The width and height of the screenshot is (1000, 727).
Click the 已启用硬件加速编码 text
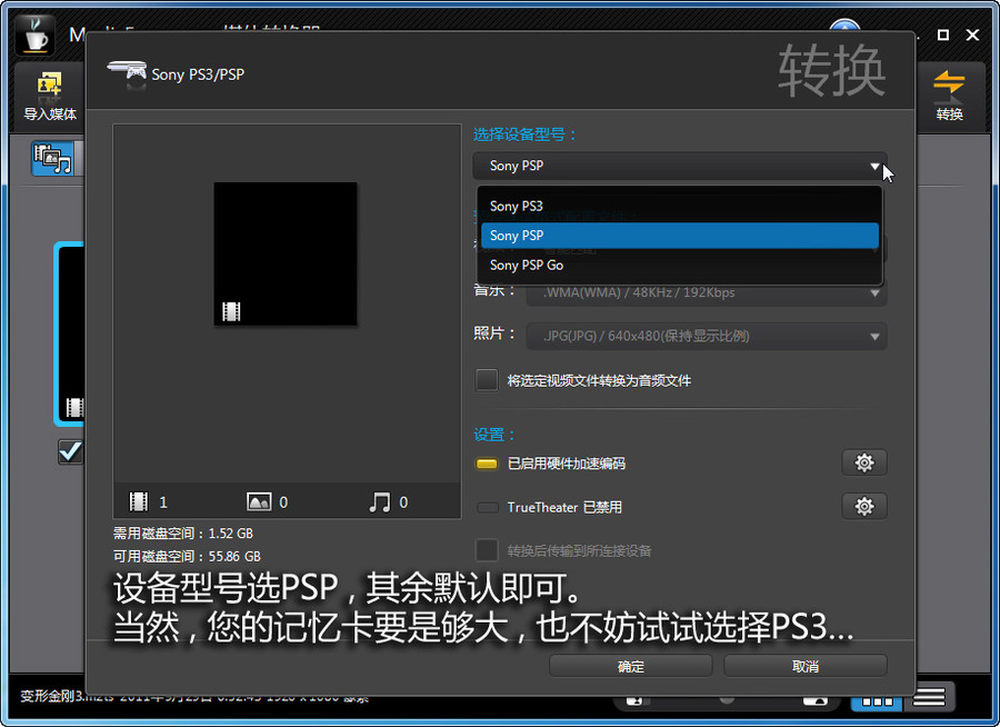[x=566, y=464]
